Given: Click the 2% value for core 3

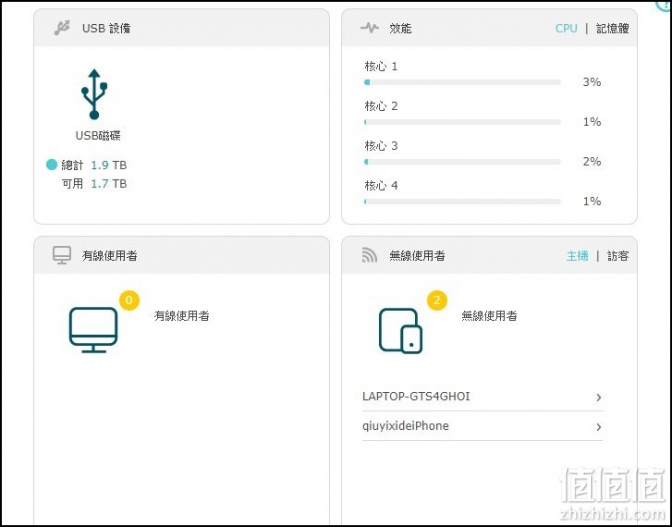Looking at the screenshot, I should click(x=592, y=162).
